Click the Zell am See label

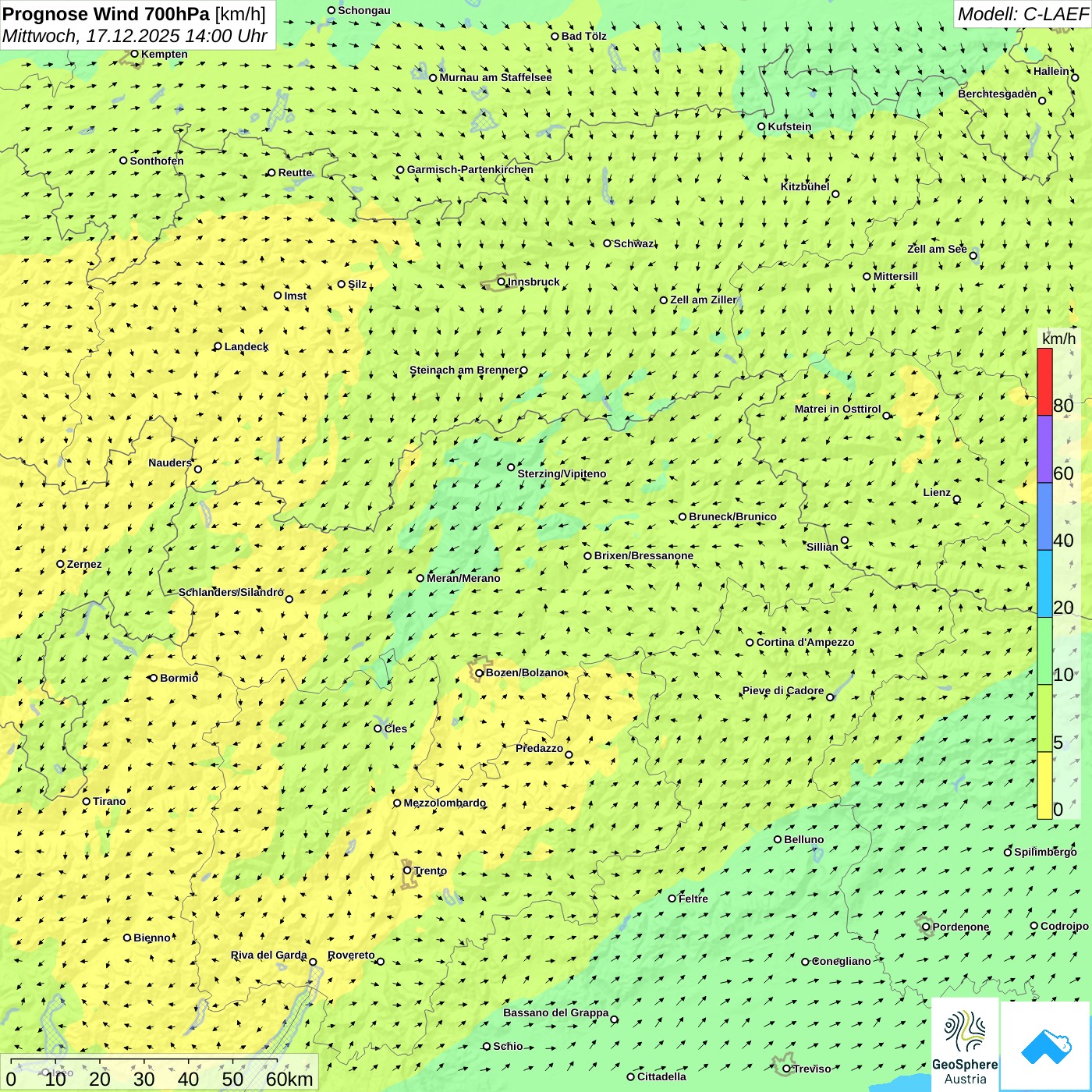click(937, 249)
